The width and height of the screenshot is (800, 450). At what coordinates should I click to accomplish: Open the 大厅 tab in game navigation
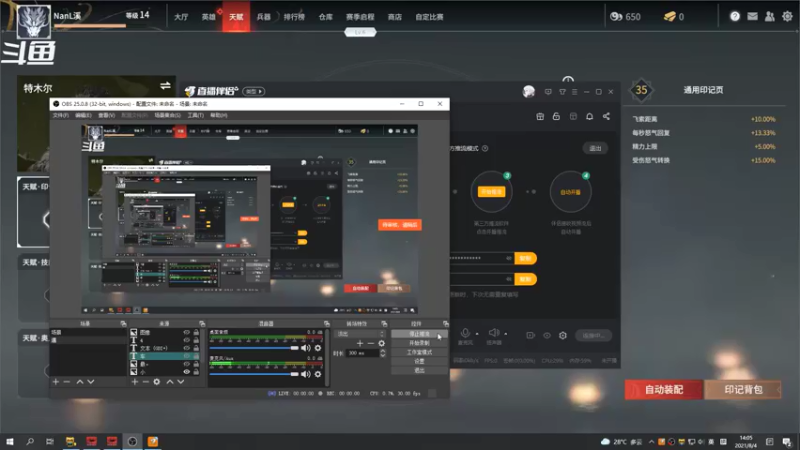[181, 17]
